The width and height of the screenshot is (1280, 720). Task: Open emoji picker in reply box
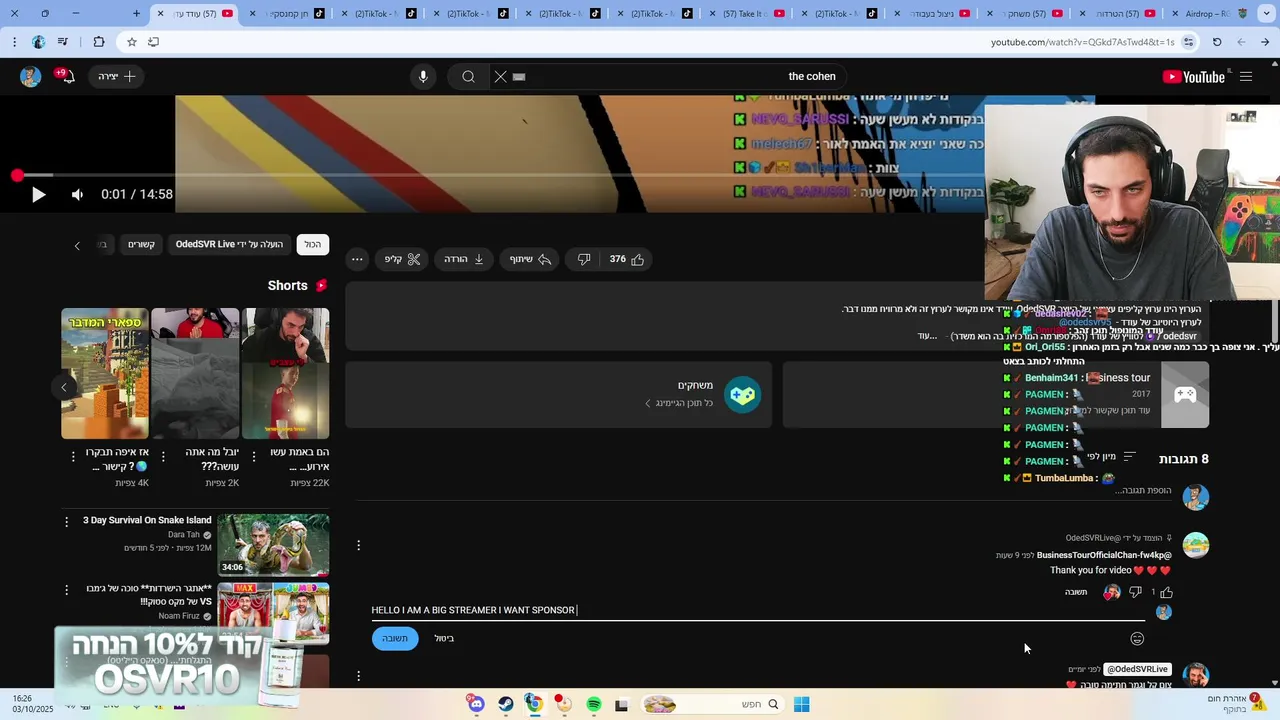(1137, 638)
